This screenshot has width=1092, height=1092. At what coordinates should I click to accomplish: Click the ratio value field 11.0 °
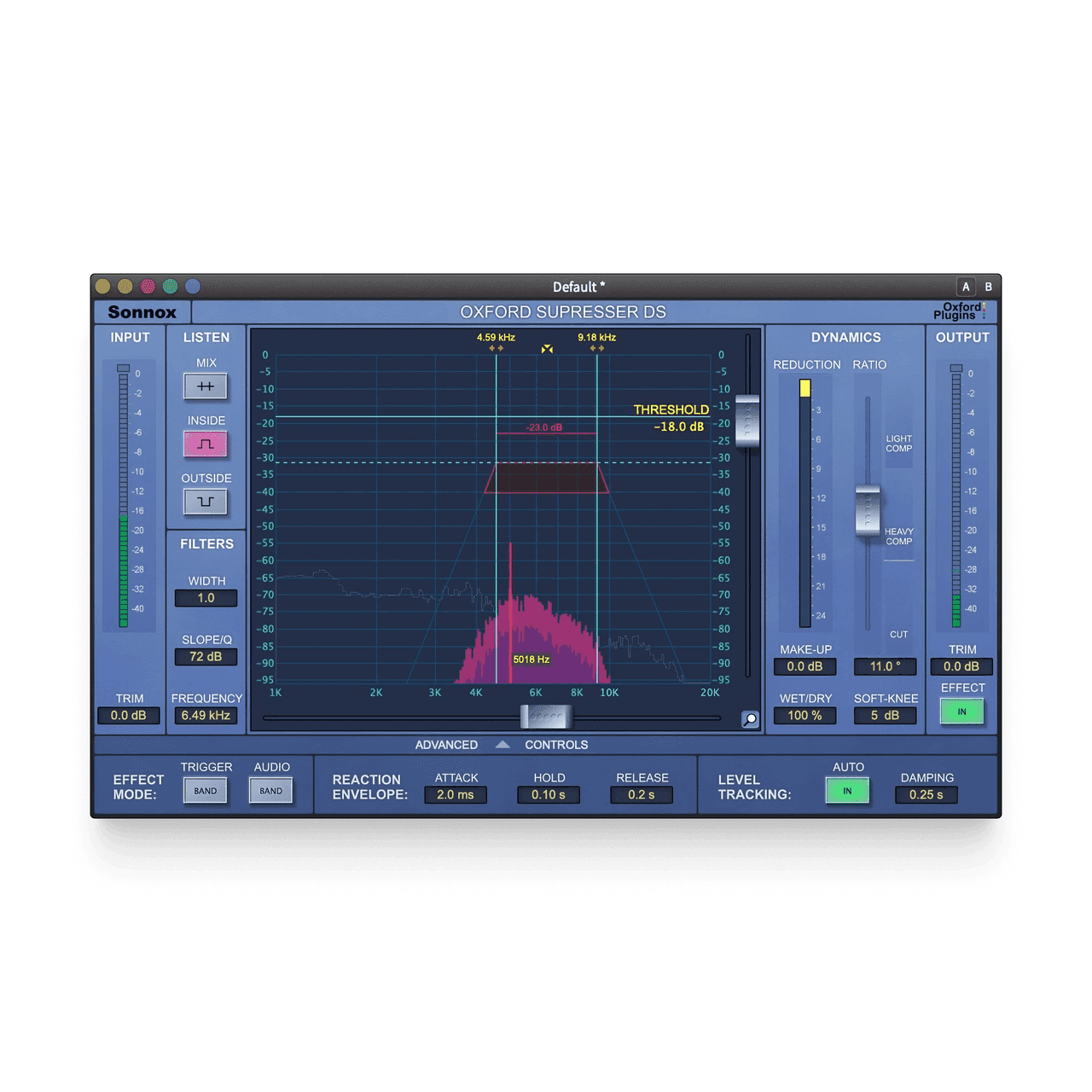pos(886,666)
